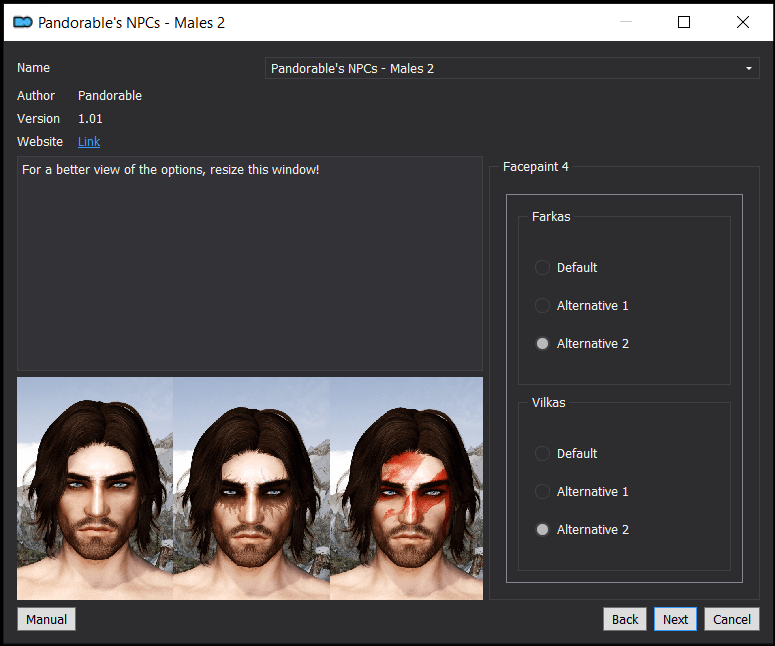Maximize the installer window

click(684, 22)
